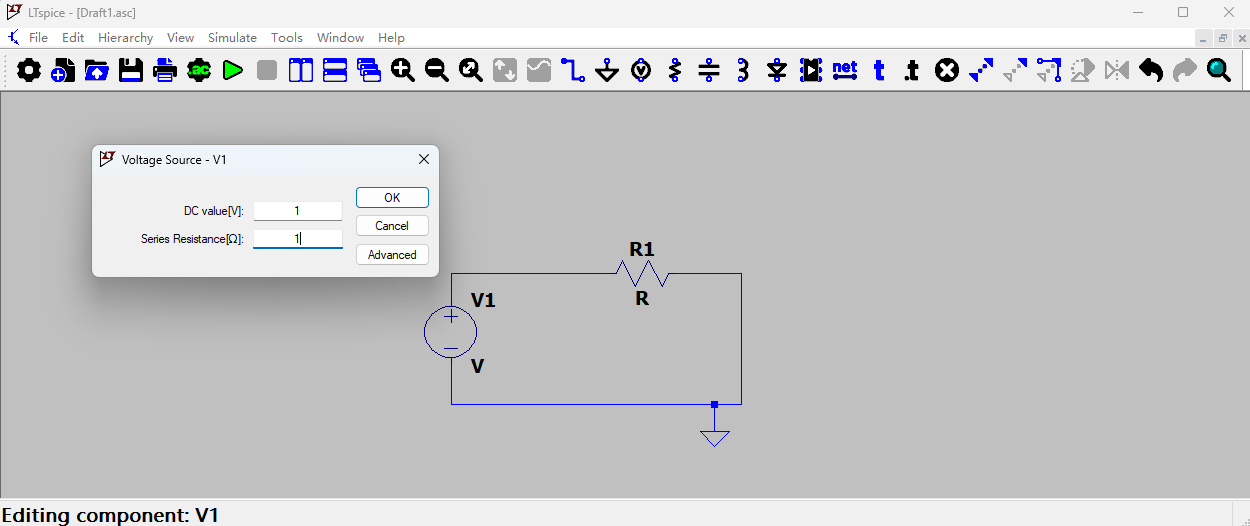
Task: Undo the last action with the black arrow
Action: pyautogui.click(x=1151, y=70)
